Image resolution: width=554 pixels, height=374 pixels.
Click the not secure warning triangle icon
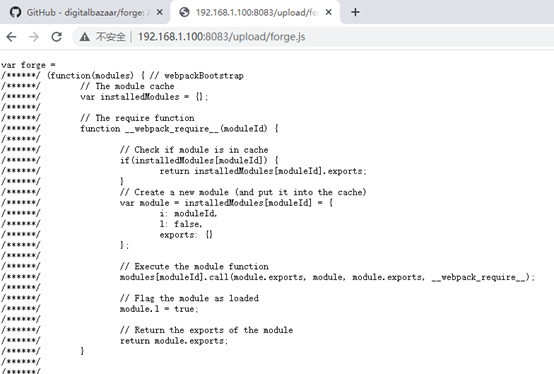(x=84, y=37)
